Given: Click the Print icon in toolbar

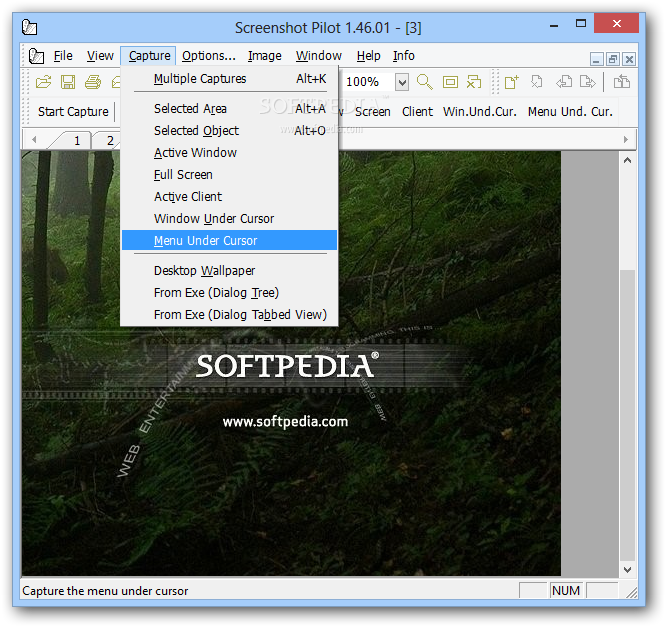Looking at the screenshot, I should click(x=93, y=82).
